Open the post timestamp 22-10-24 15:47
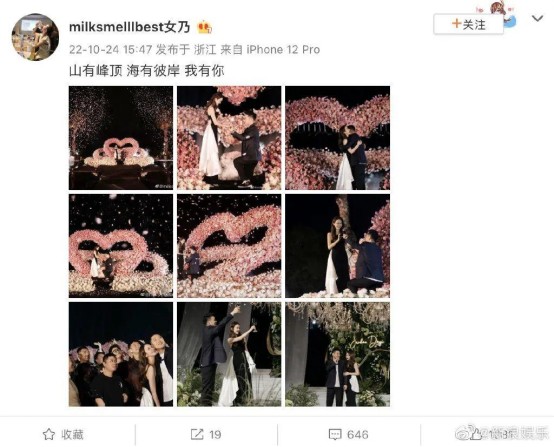554x447 pixels. (111, 49)
